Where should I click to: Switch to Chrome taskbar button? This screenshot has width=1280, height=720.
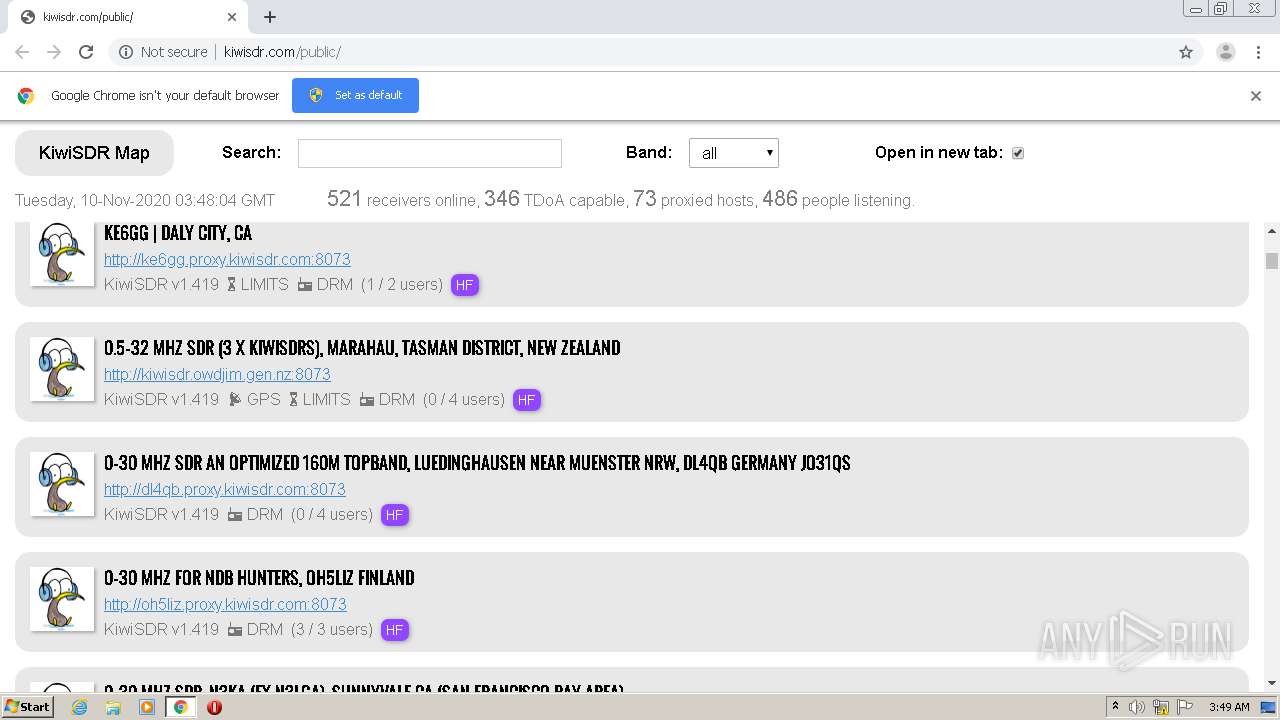(181, 707)
